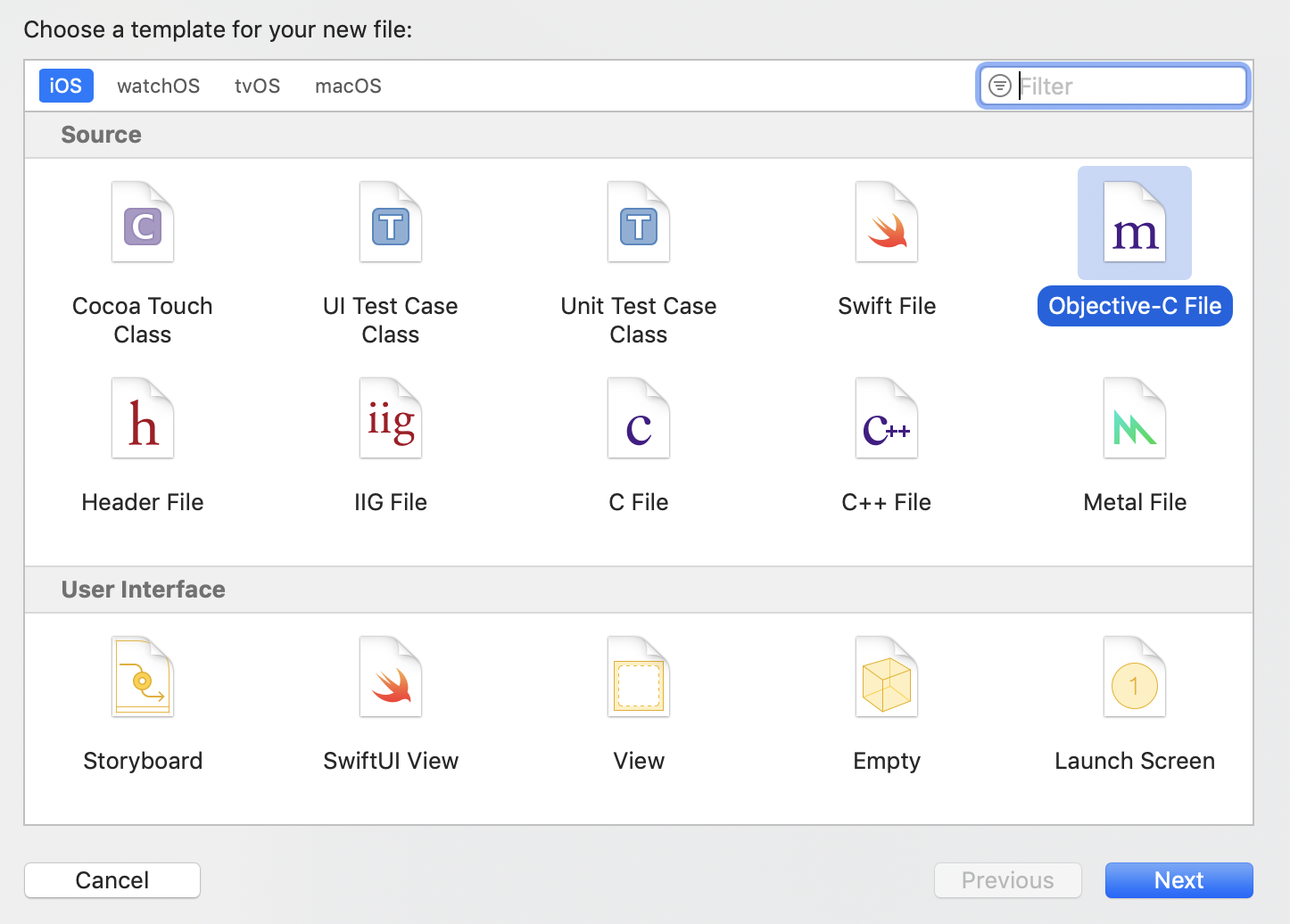Open the tvOS platform tab

click(x=257, y=86)
